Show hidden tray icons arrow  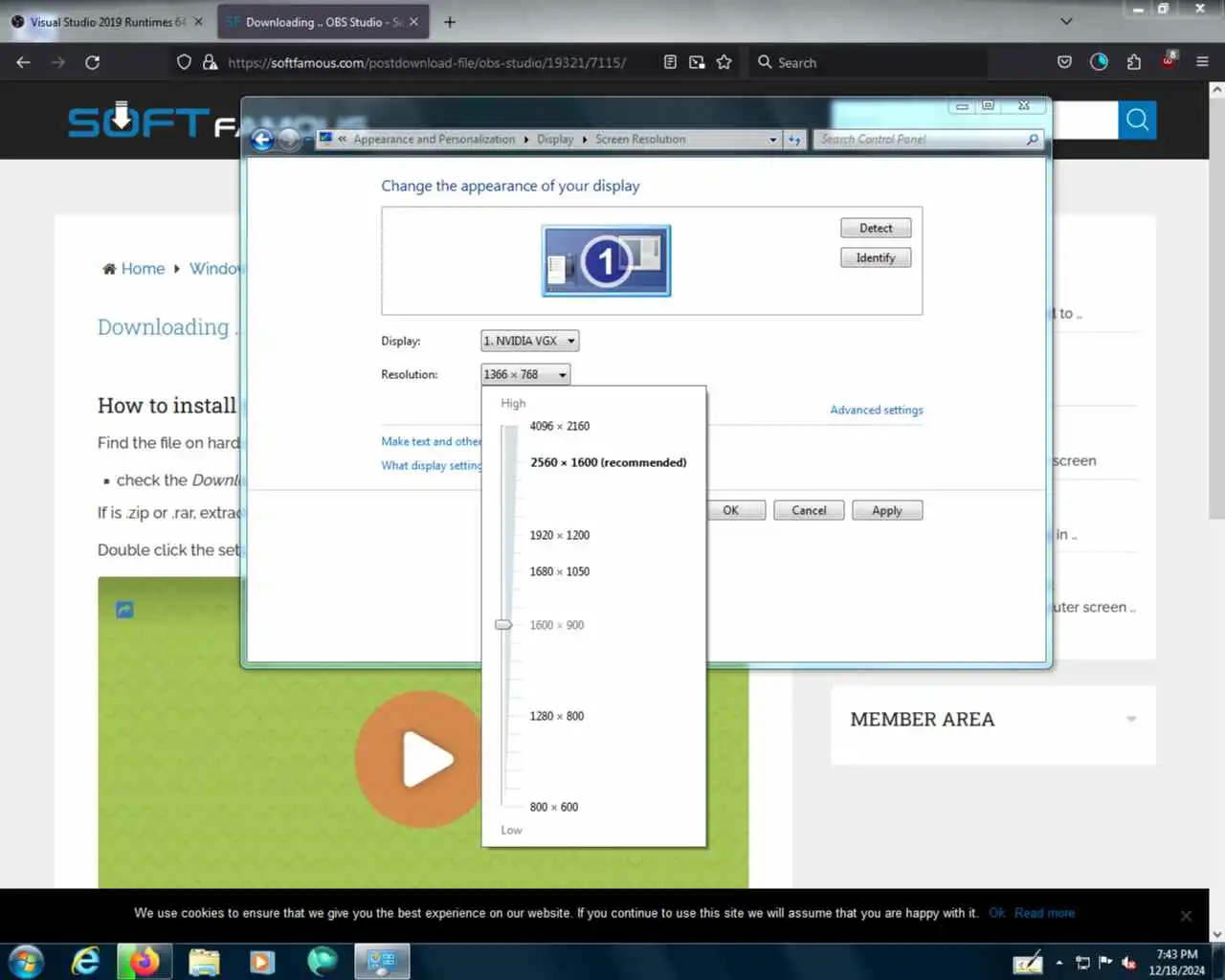coord(1059,963)
